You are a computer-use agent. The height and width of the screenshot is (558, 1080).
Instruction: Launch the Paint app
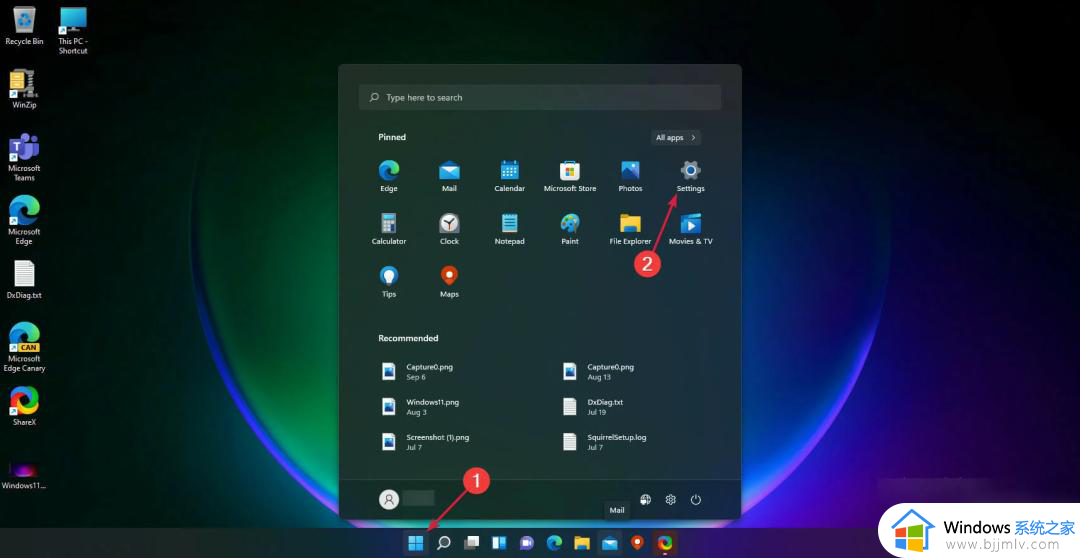pos(570,229)
